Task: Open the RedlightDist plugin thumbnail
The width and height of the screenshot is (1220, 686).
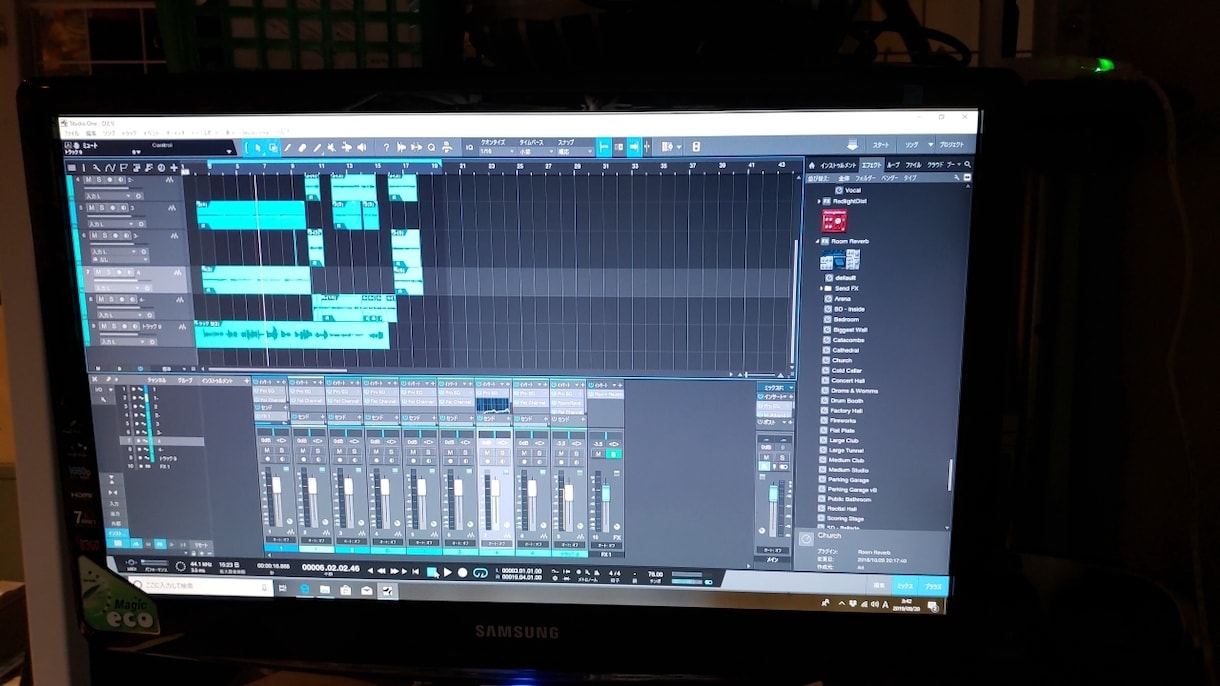Action: [834, 222]
